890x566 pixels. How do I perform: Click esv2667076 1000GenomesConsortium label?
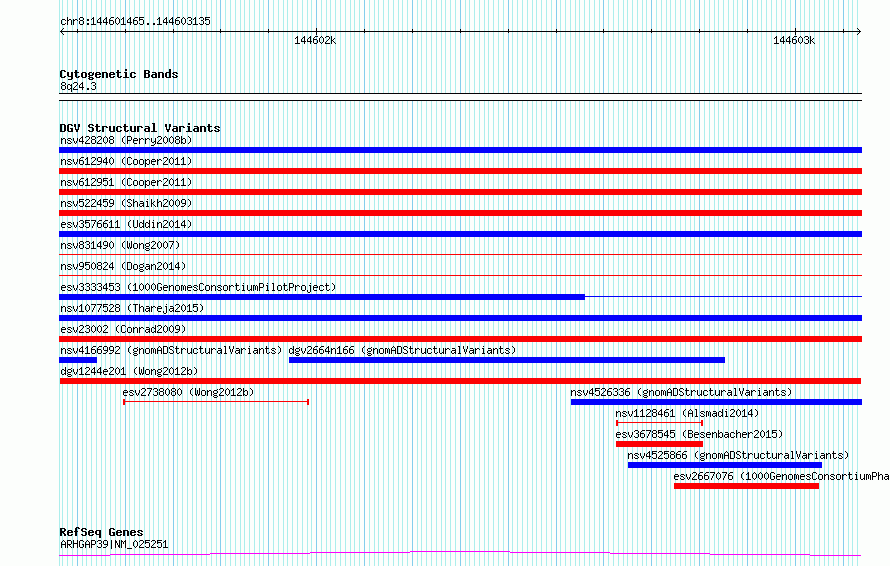point(781,476)
